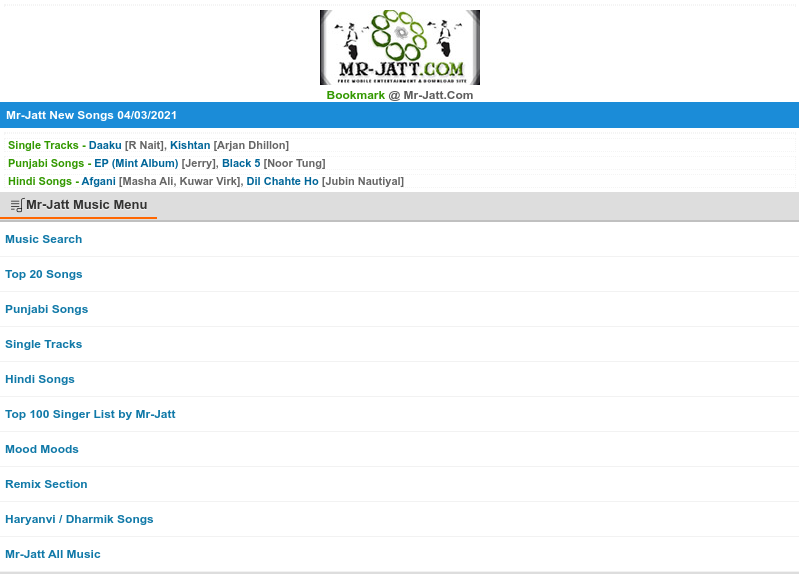Open the Black 5 song link
The width and height of the screenshot is (799, 574).
coord(241,163)
